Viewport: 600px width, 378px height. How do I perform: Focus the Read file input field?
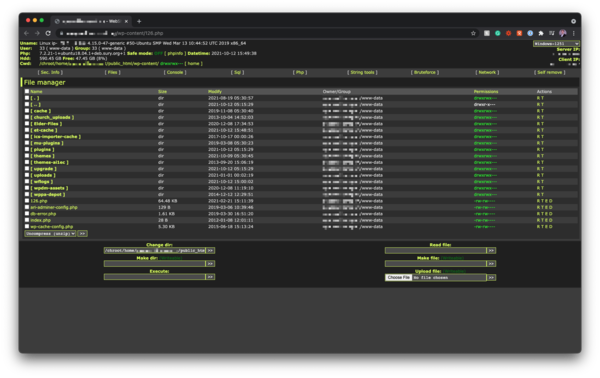point(435,251)
